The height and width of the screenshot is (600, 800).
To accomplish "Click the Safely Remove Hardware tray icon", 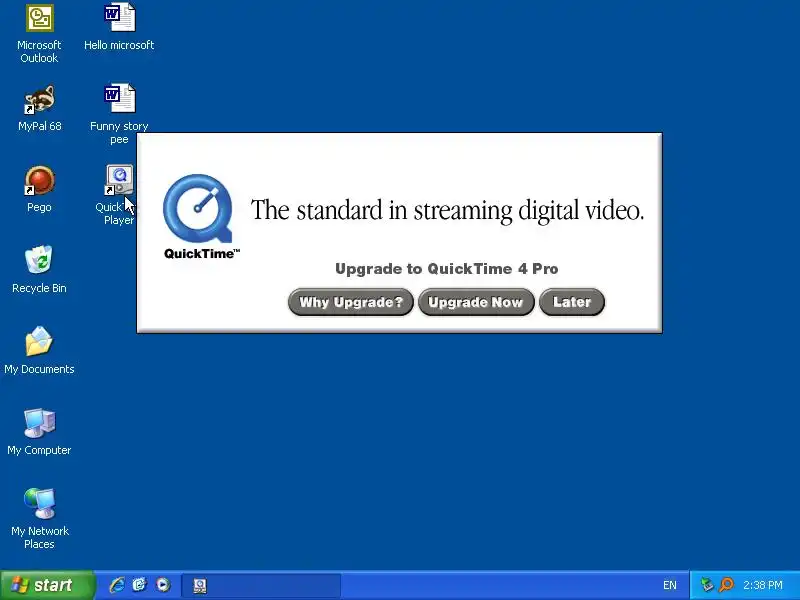I will coord(707,585).
